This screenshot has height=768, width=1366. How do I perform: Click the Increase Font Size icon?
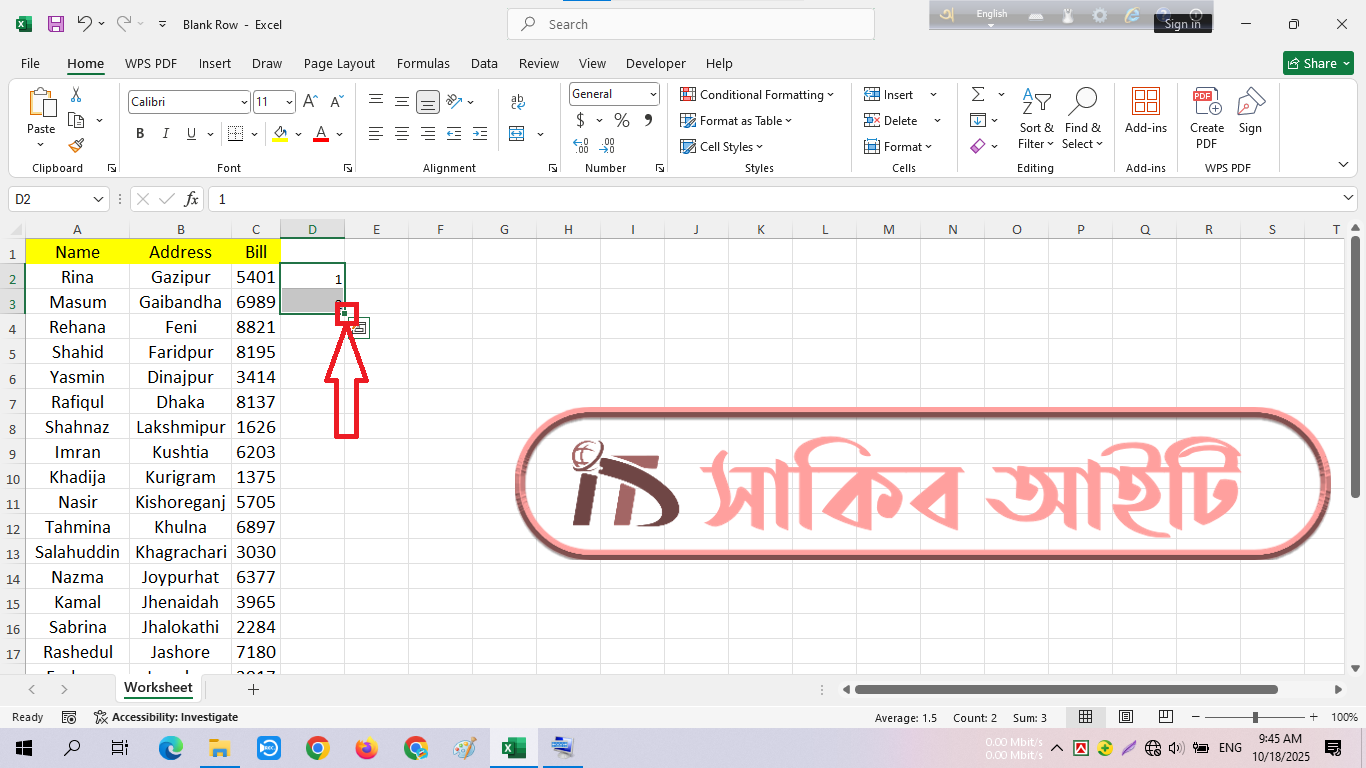click(310, 102)
